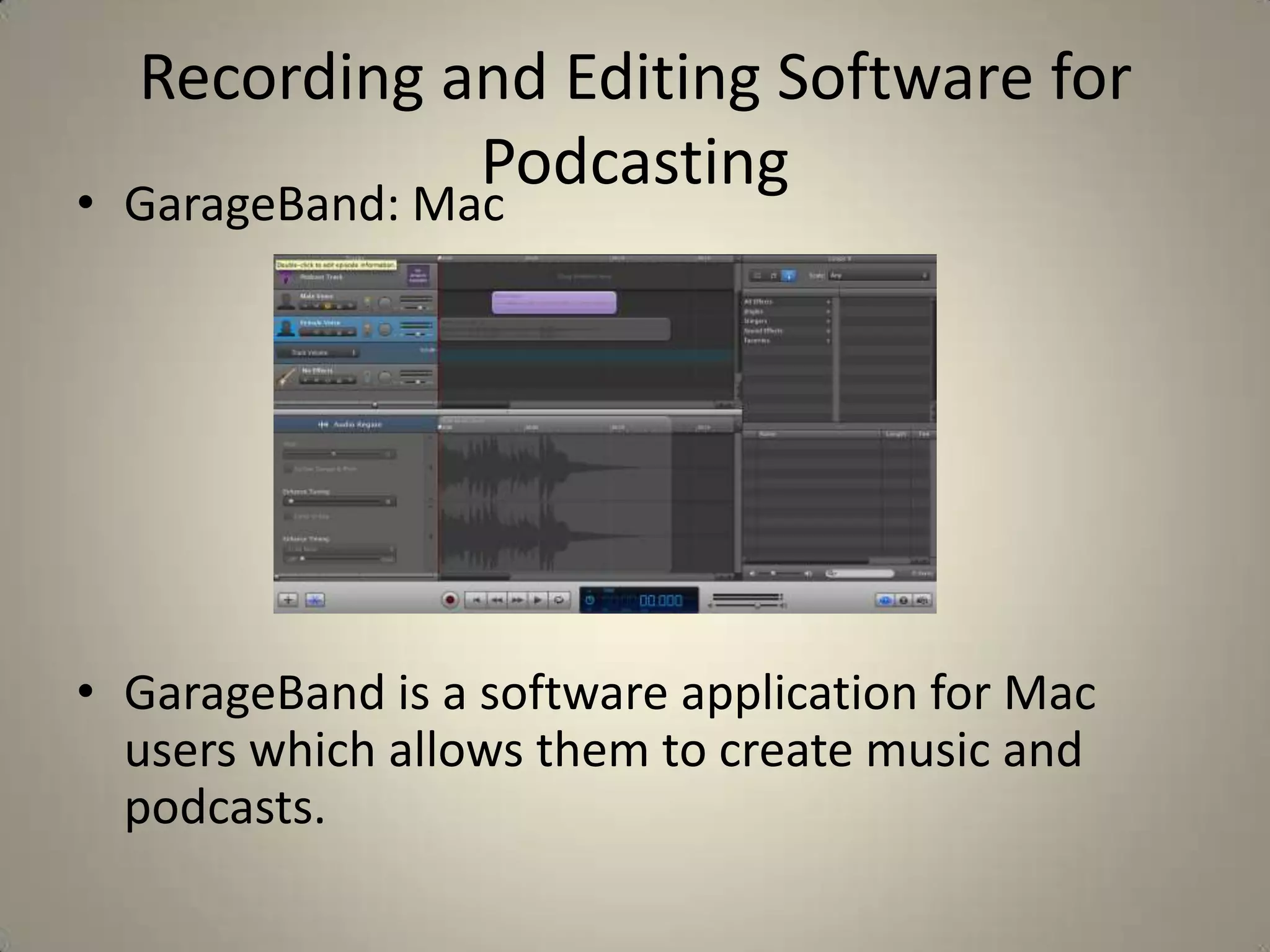
Task: Start recording with the red Record button
Action: coord(450,600)
